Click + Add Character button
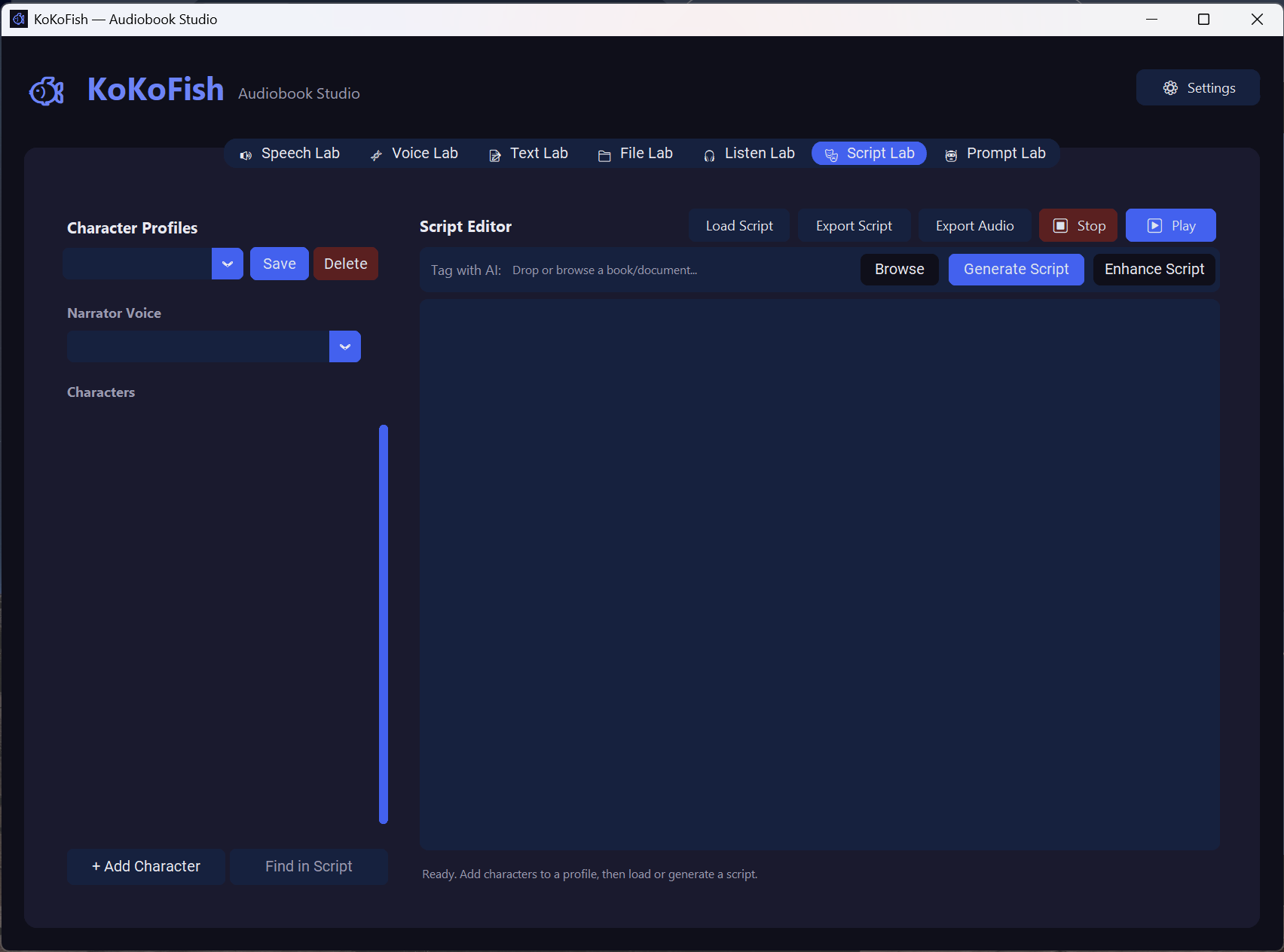This screenshot has height=952, width=1284. 146,866
